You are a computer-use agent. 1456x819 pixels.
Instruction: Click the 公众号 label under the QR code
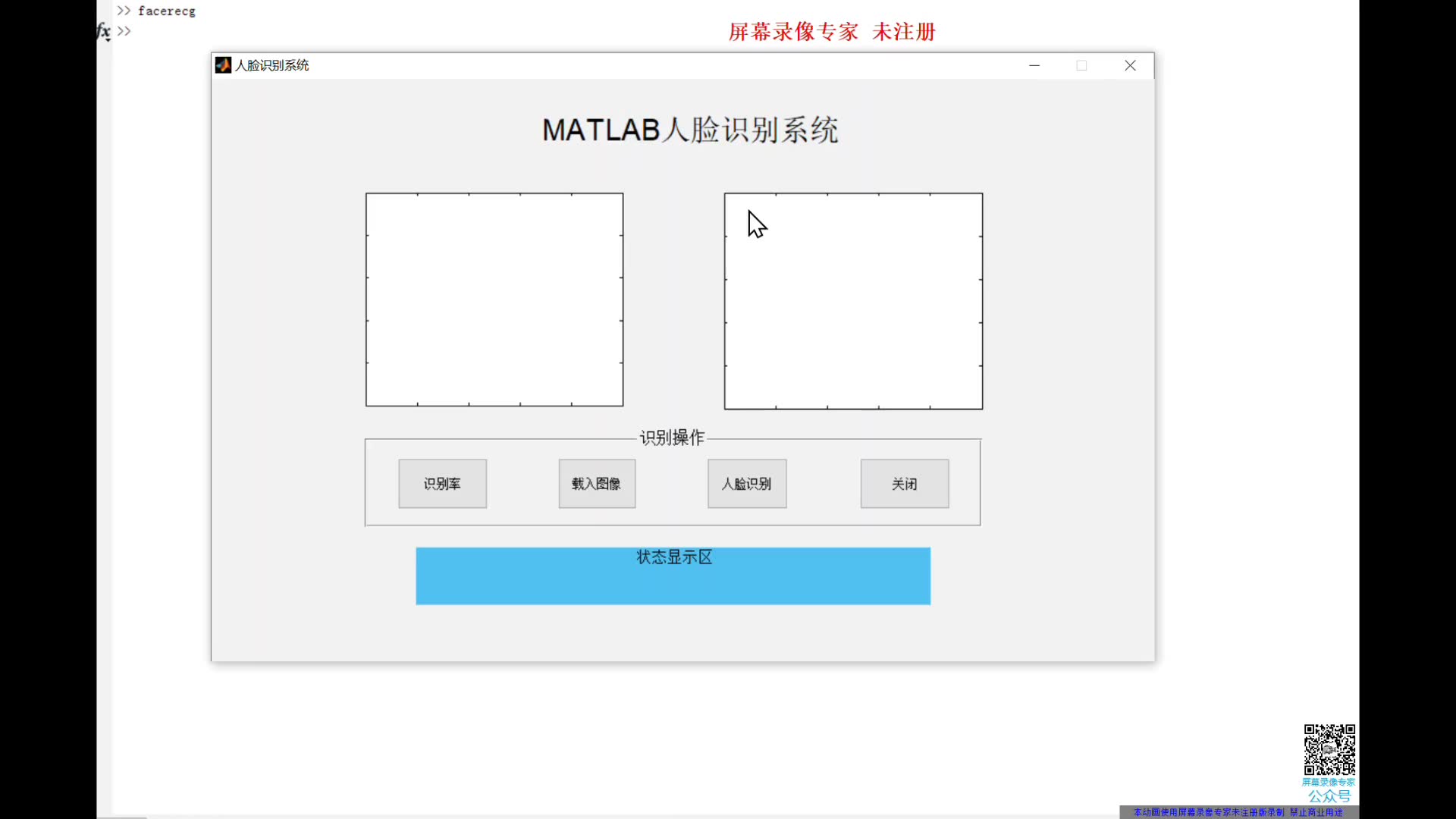pos(1329,796)
